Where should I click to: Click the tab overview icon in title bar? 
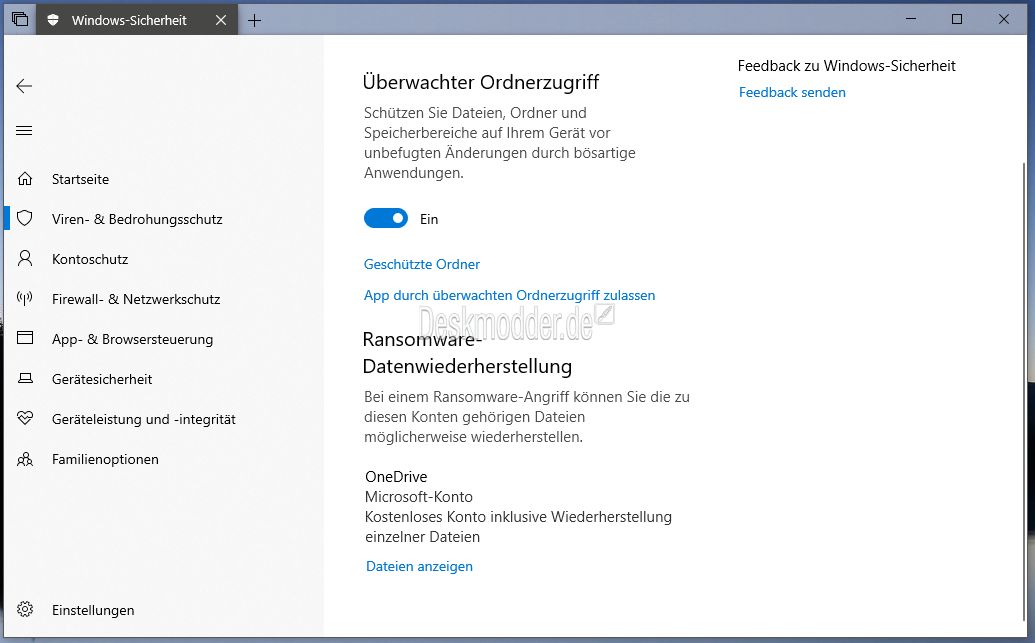tap(20, 20)
